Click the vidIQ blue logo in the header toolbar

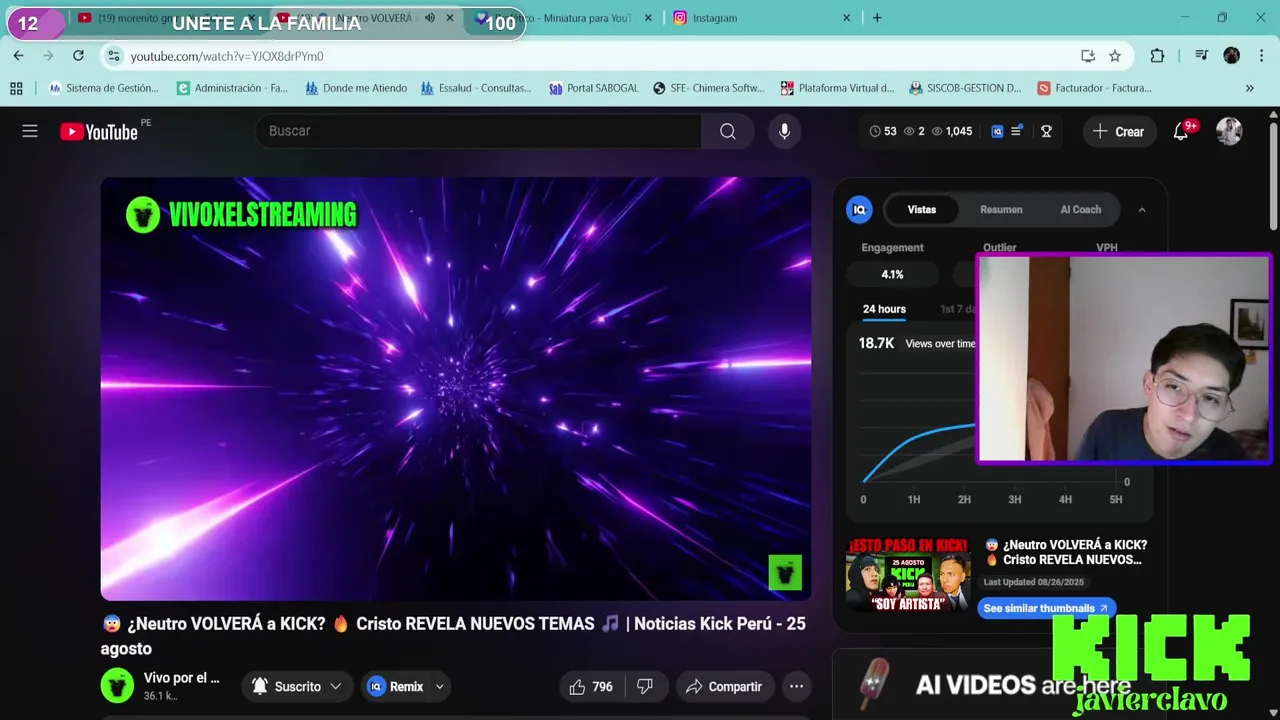997,131
